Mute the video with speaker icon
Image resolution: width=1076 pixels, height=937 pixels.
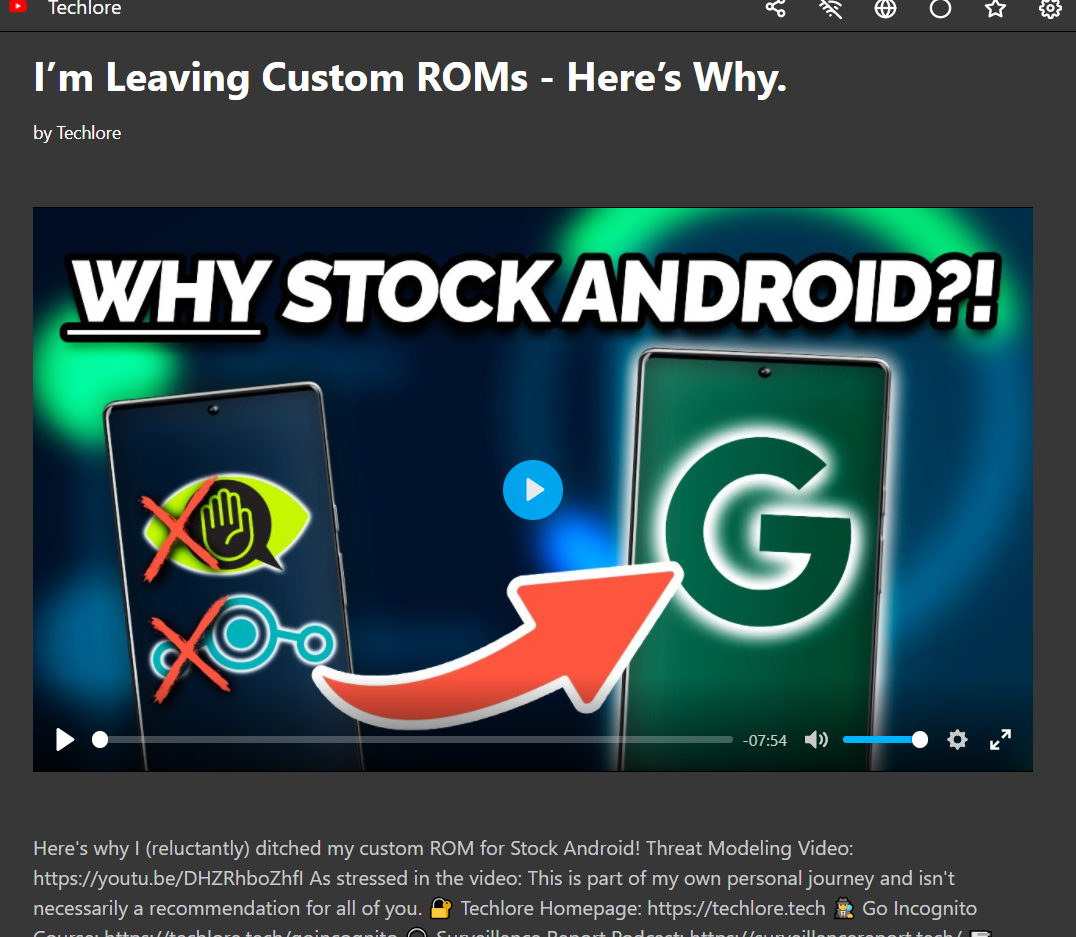[816, 740]
